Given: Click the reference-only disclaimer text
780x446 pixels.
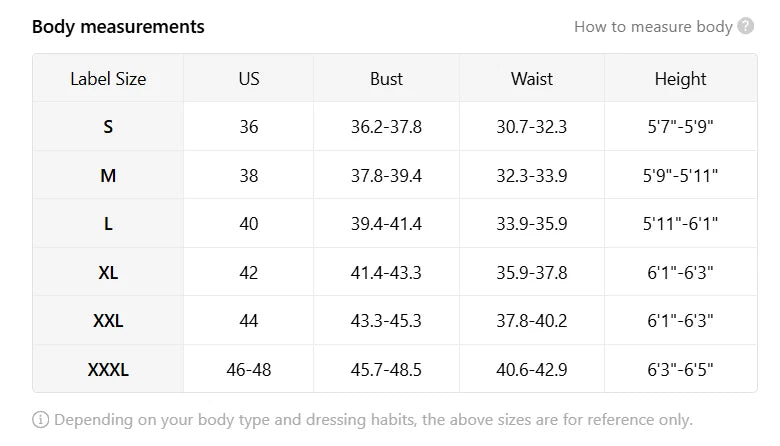Looking at the screenshot, I should (373, 420).
